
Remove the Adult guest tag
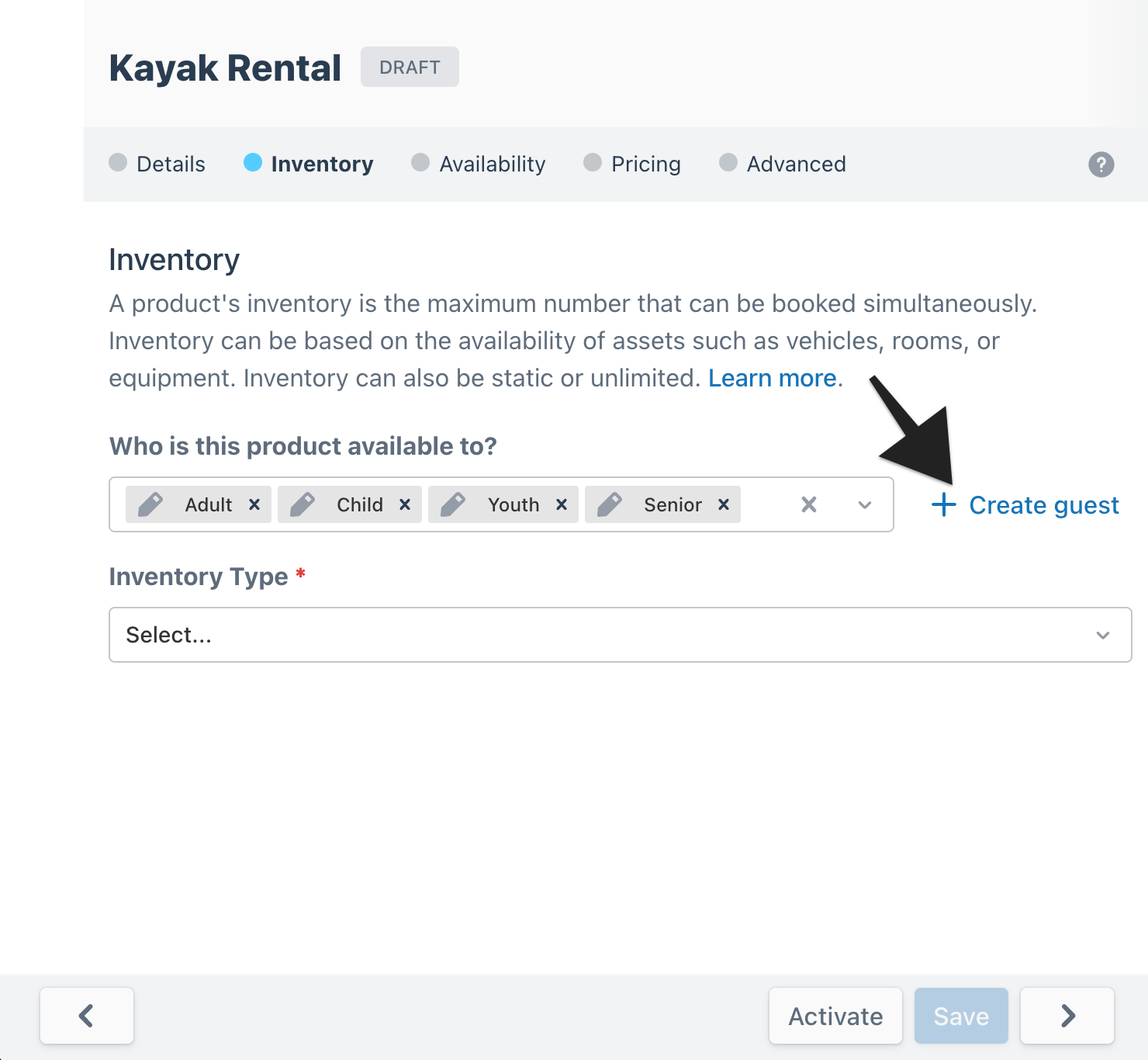[x=254, y=504]
